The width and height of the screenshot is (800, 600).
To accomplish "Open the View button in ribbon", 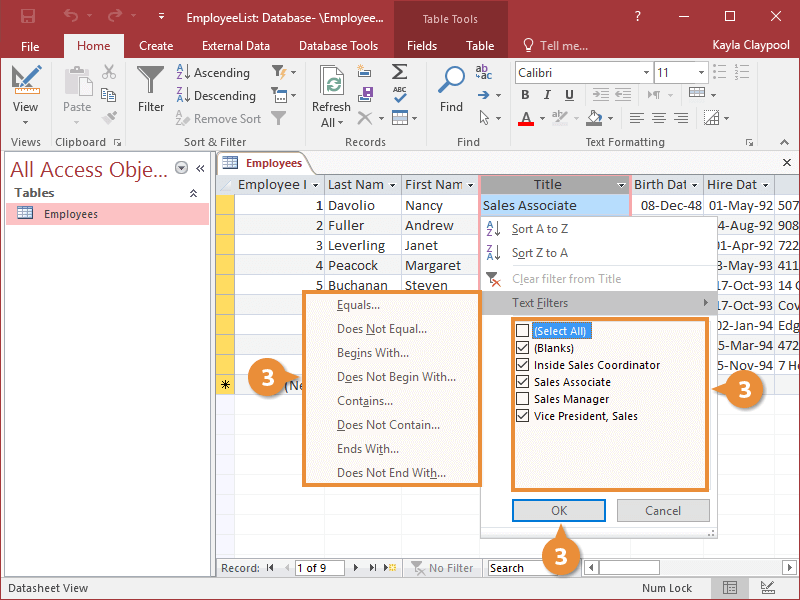I will click(26, 96).
